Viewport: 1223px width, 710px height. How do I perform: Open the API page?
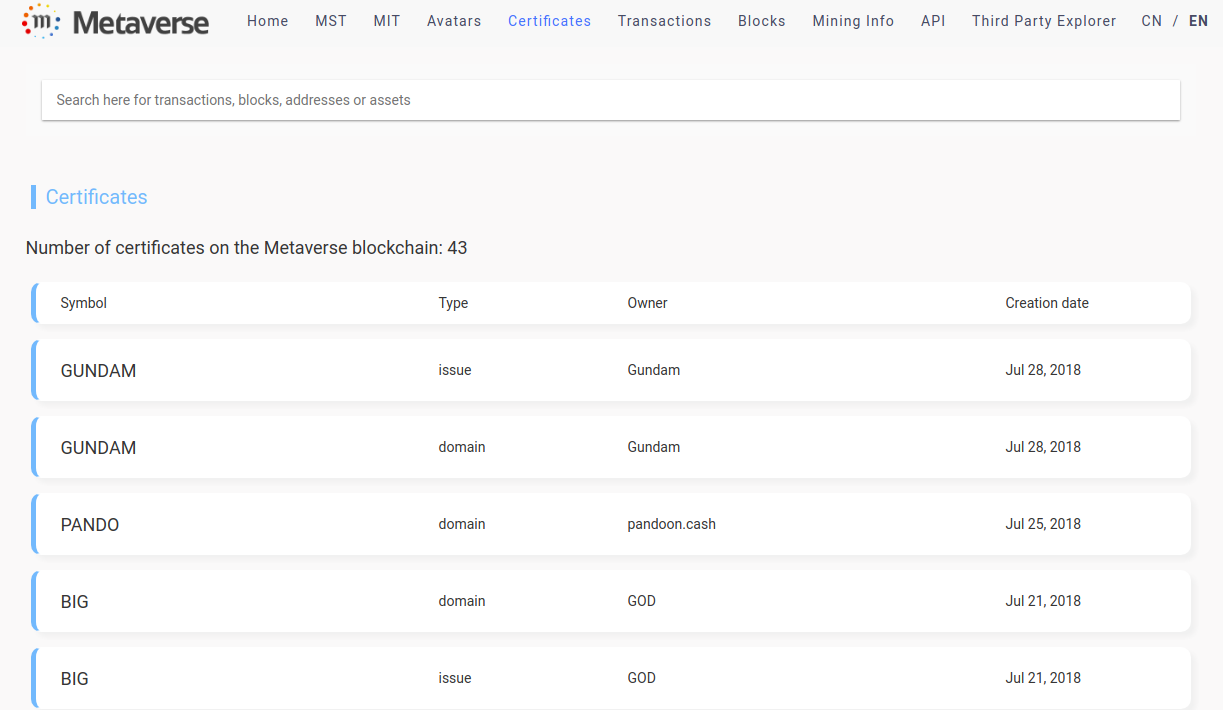click(933, 21)
